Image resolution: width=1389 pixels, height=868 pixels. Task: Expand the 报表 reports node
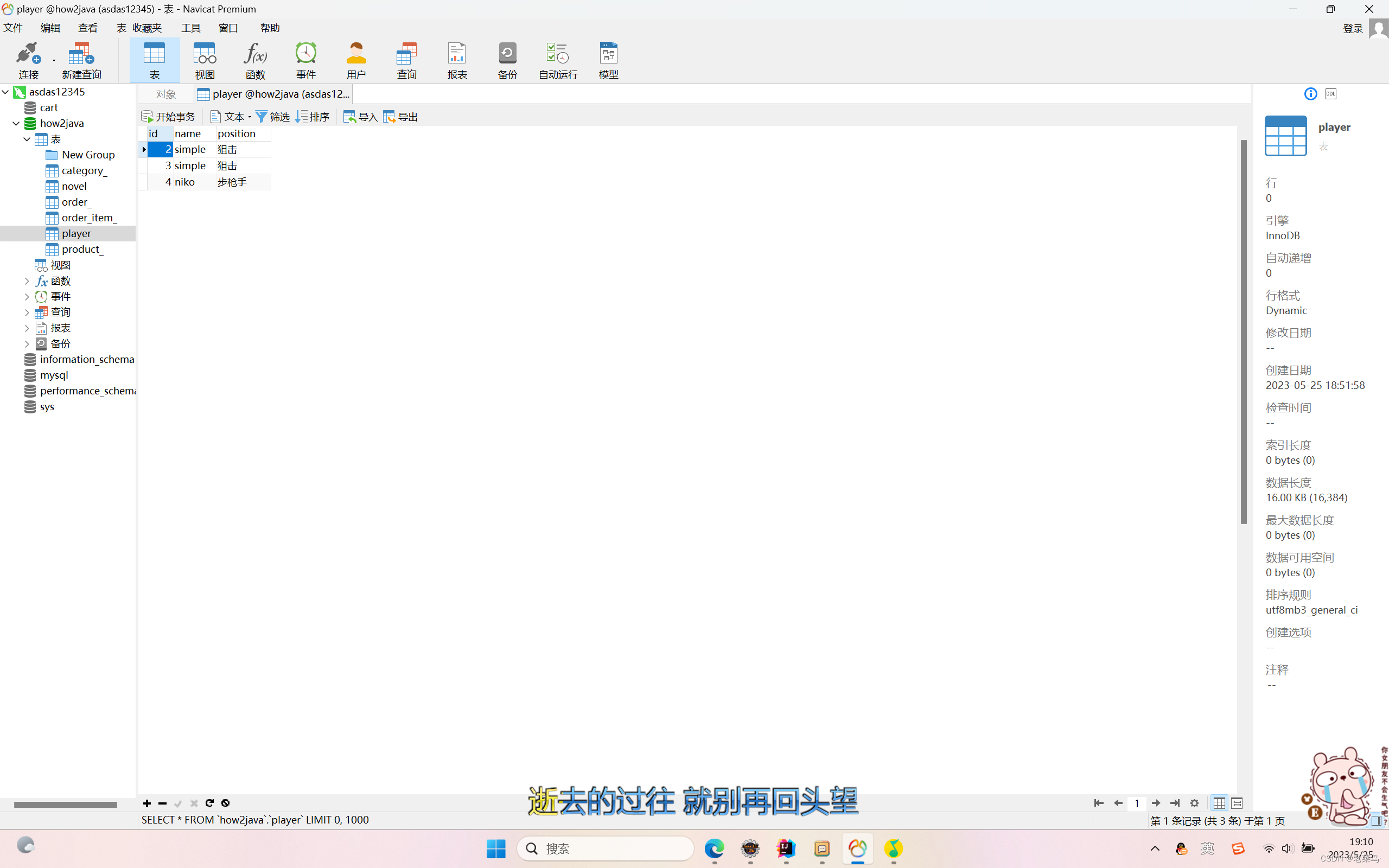[x=27, y=327]
